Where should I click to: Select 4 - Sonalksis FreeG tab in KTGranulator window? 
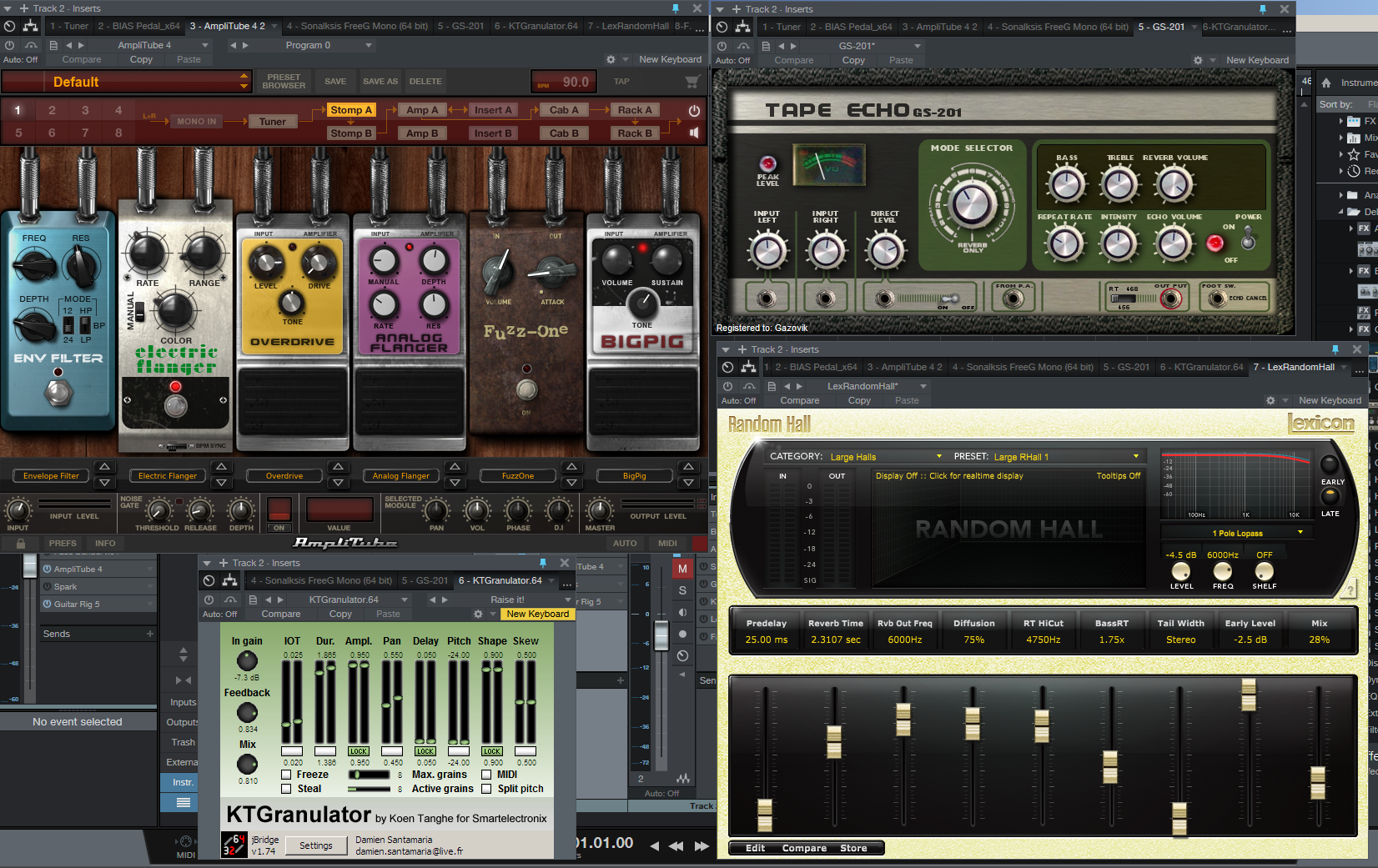321,580
